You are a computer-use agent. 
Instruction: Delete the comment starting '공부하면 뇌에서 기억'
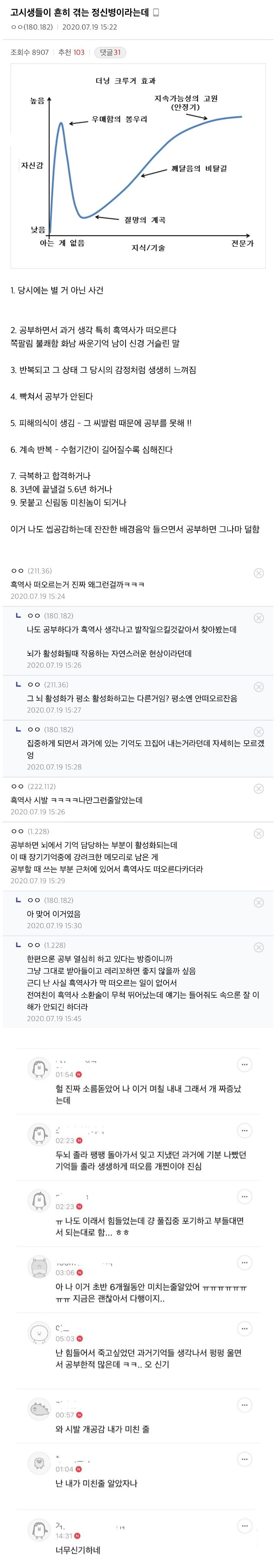tap(258, 833)
